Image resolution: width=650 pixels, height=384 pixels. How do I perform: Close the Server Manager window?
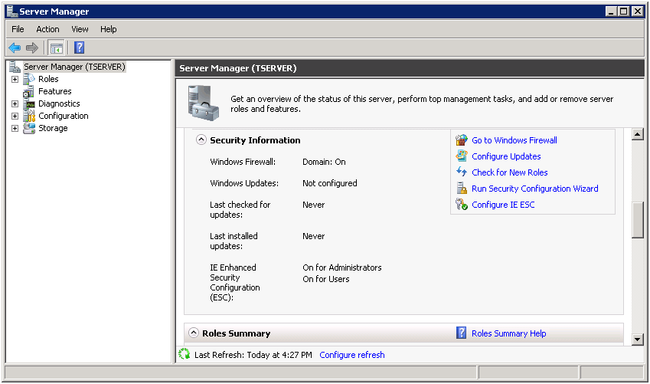tap(637, 11)
